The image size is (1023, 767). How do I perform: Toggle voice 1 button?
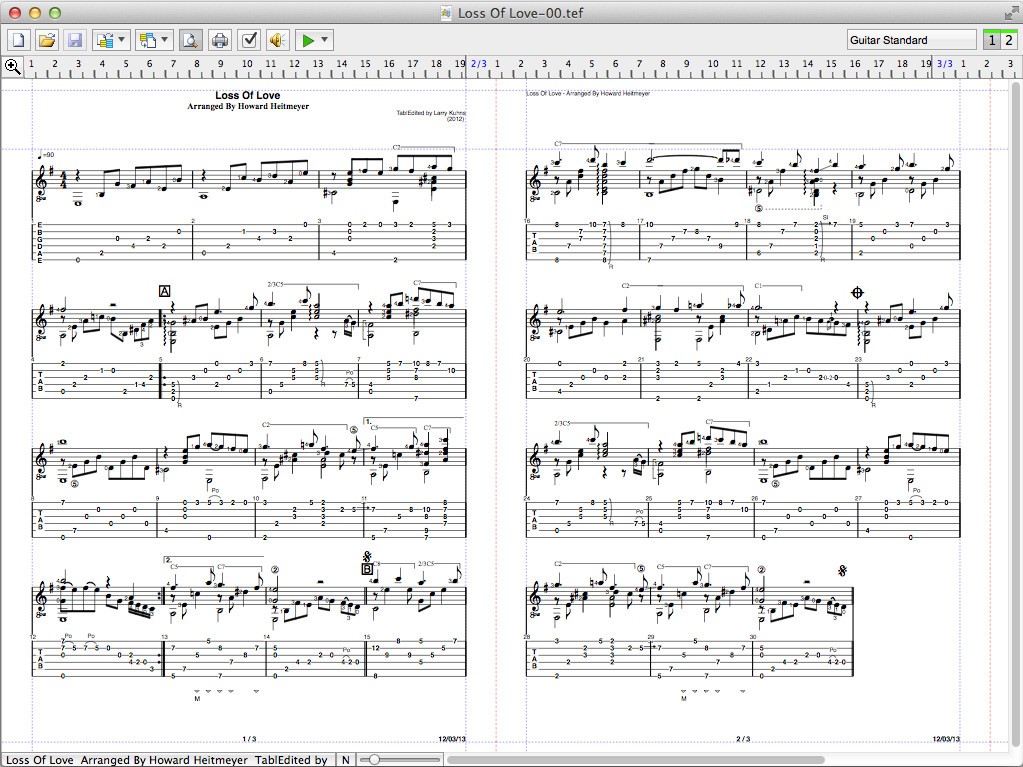[x=992, y=40]
